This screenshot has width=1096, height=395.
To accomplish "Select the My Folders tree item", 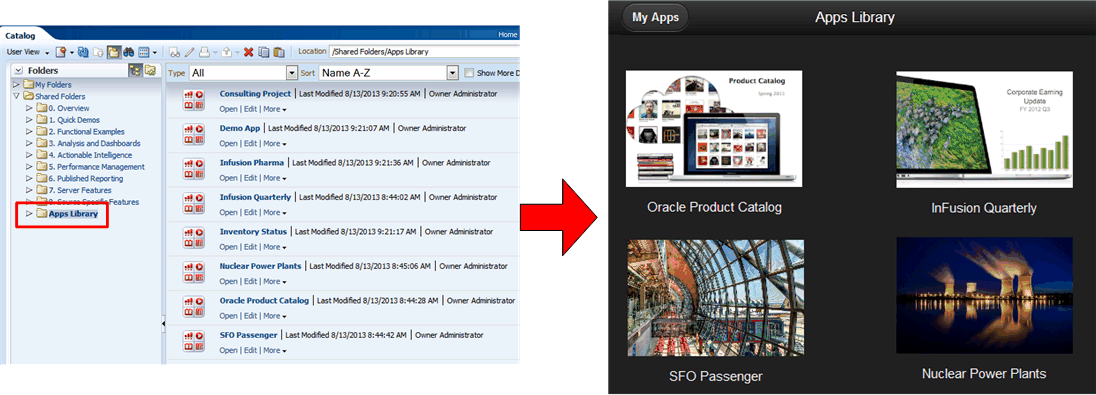I will (x=53, y=85).
